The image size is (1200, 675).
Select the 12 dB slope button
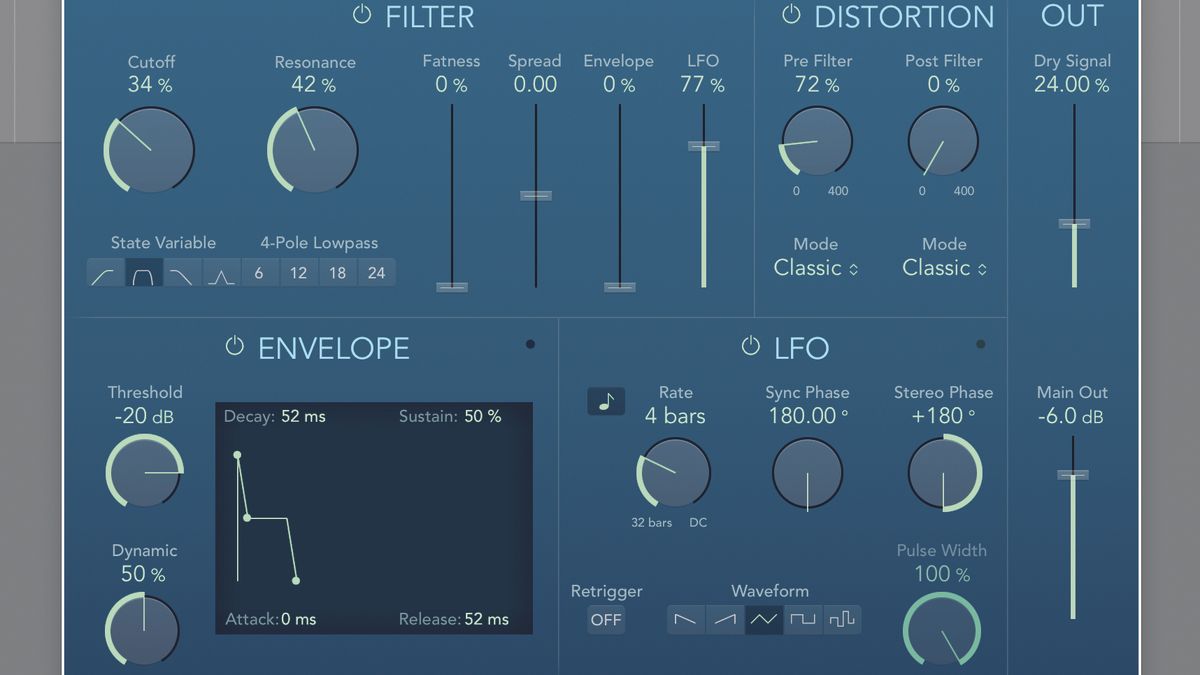pyautogui.click(x=298, y=272)
